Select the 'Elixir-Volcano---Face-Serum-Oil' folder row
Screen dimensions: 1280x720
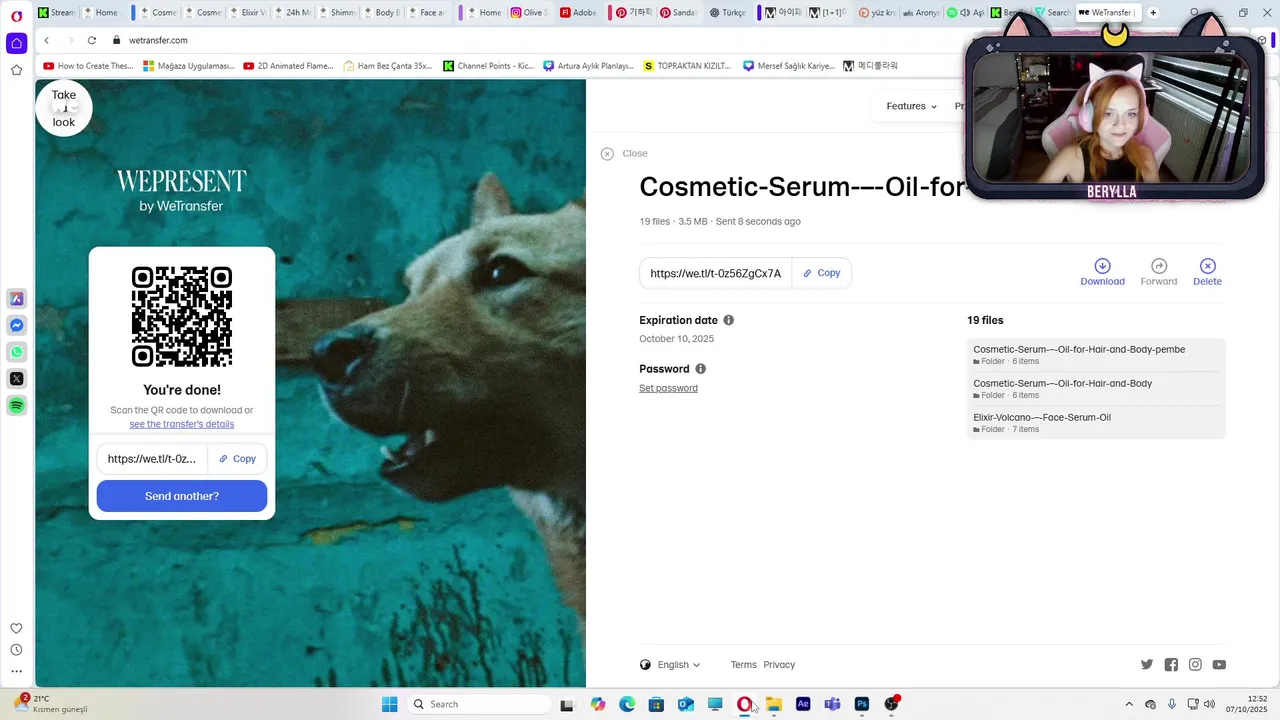click(x=1096, y=423)
